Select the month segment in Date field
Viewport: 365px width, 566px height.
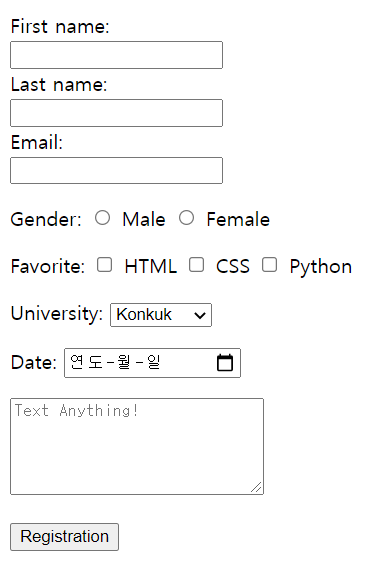coord(124,362)
